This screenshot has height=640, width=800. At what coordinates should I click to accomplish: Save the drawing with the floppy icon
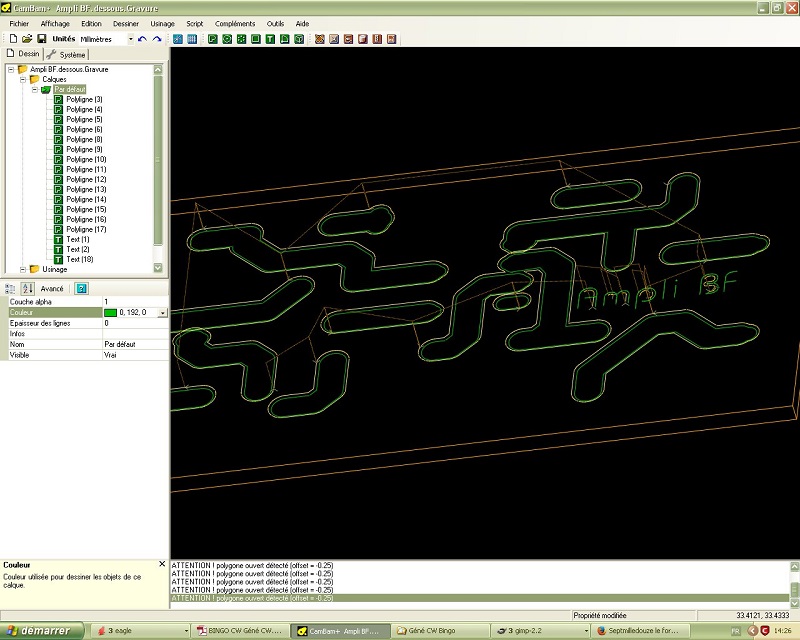(41, 39)
